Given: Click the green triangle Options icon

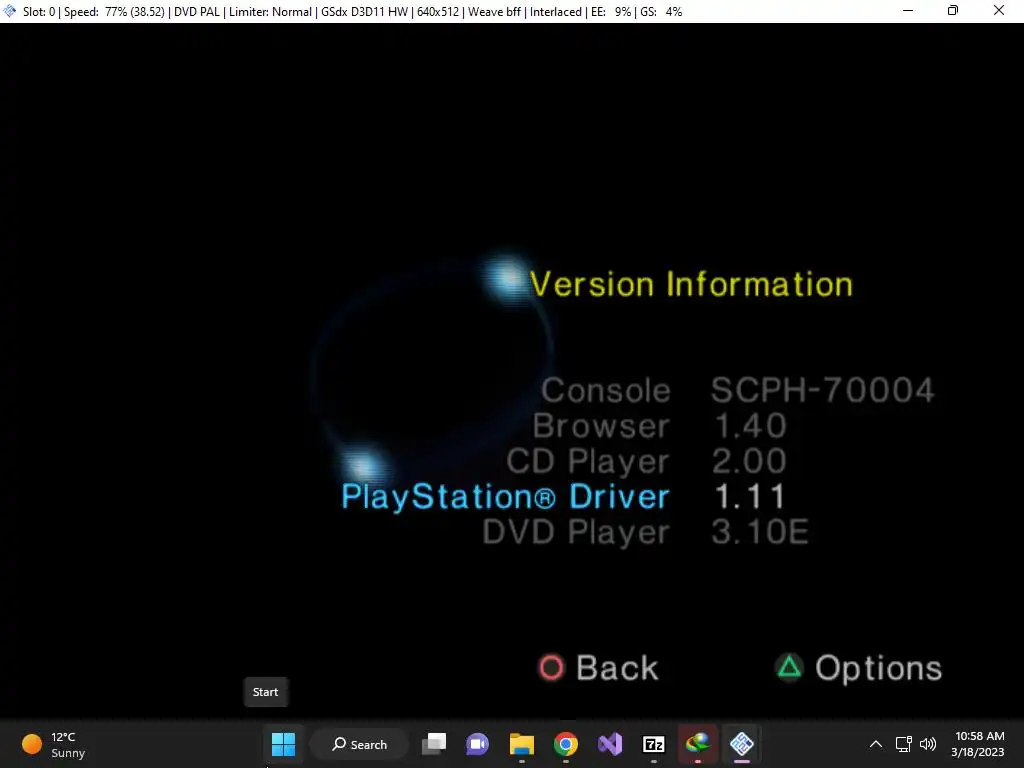Looking at the screenshot, I should pos(789,667).
